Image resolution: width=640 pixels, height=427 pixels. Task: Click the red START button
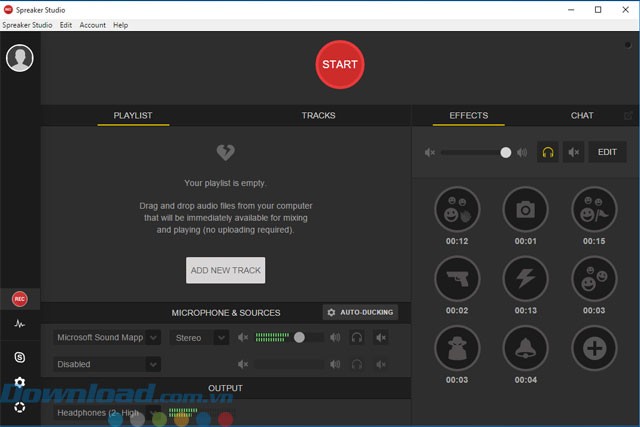340,64
